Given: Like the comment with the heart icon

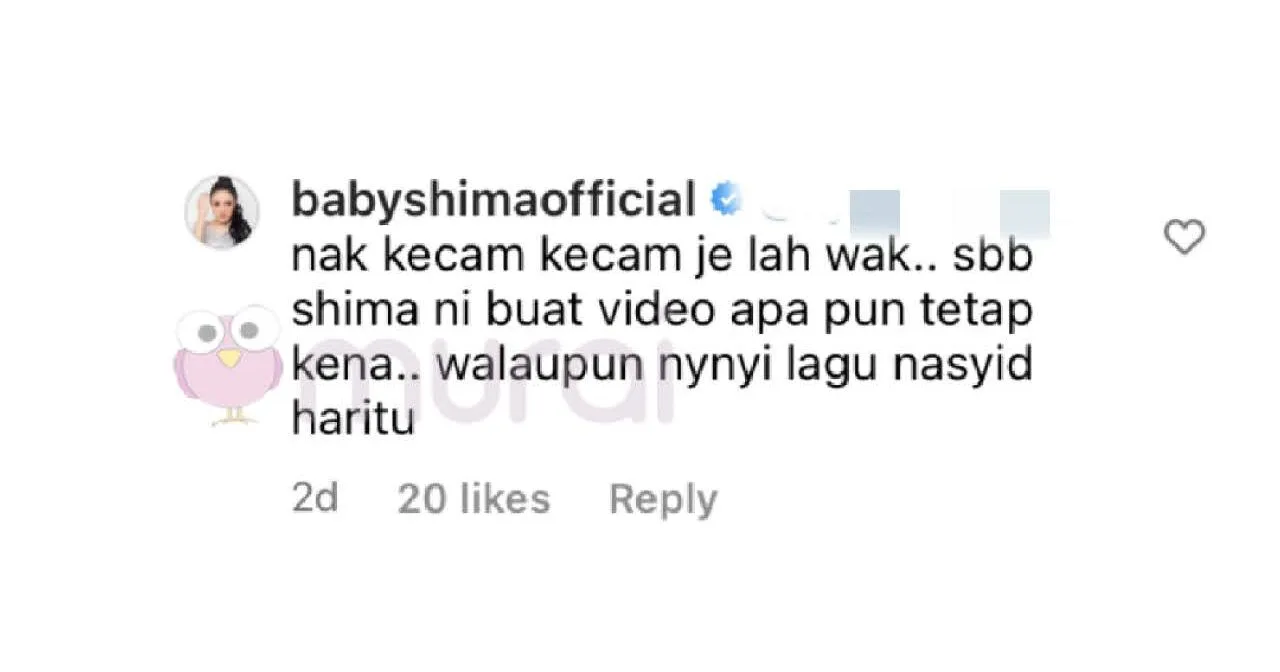Looking at the screenshot, I should 1185,238.
